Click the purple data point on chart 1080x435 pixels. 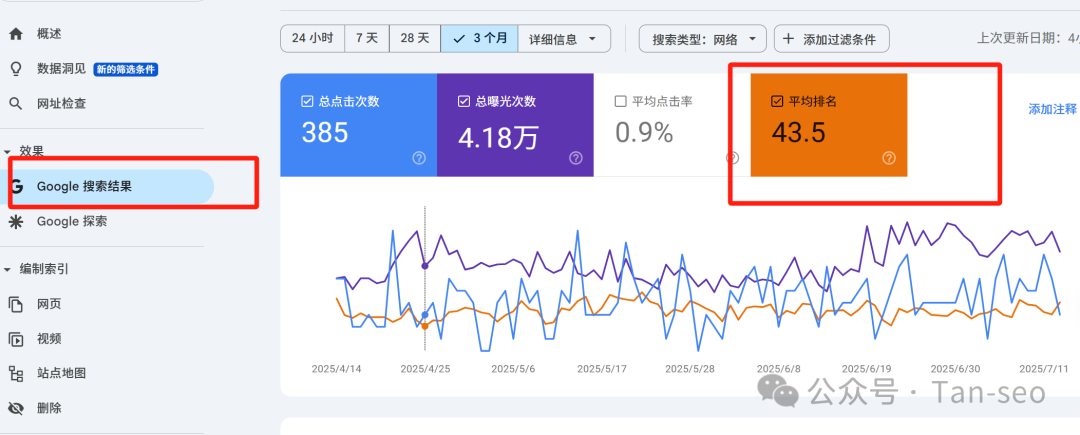point(425,265)
